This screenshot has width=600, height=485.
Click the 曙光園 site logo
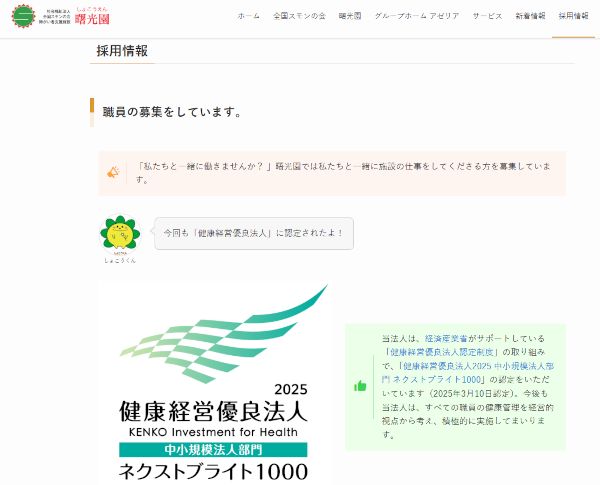click(x=62, y=15)
